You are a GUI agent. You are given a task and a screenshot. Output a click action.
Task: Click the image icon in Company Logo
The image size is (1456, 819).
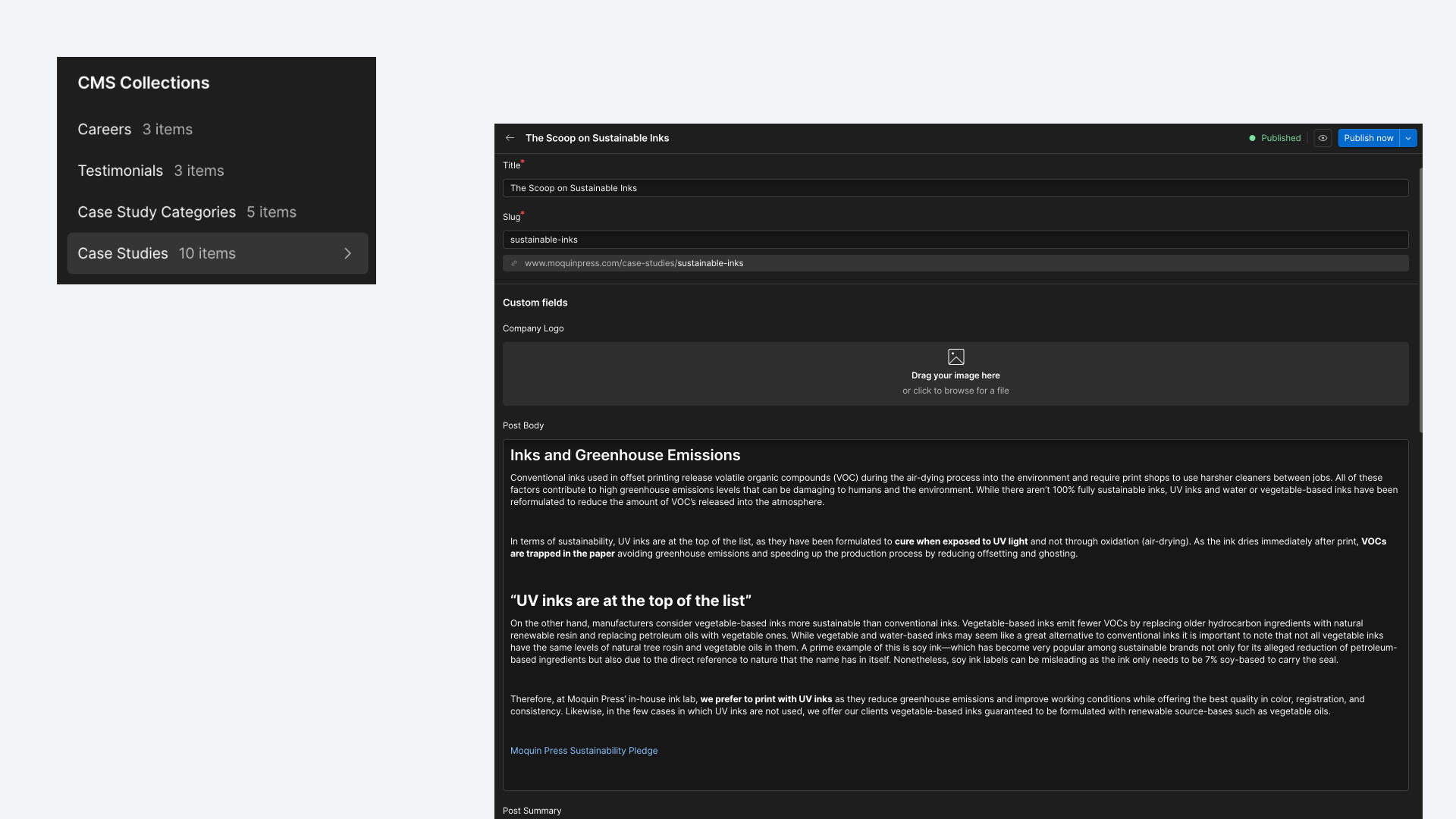[x=955, y=356]
